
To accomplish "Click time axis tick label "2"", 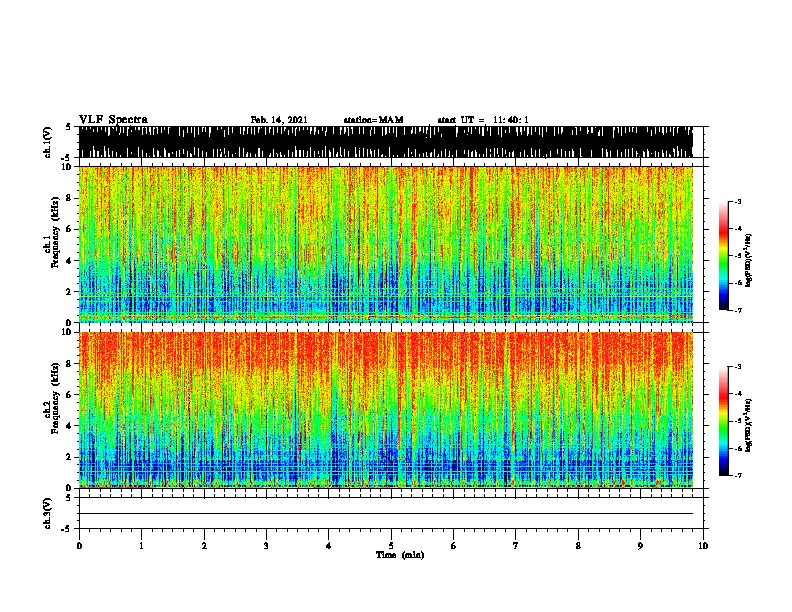I will click(204, 546).
